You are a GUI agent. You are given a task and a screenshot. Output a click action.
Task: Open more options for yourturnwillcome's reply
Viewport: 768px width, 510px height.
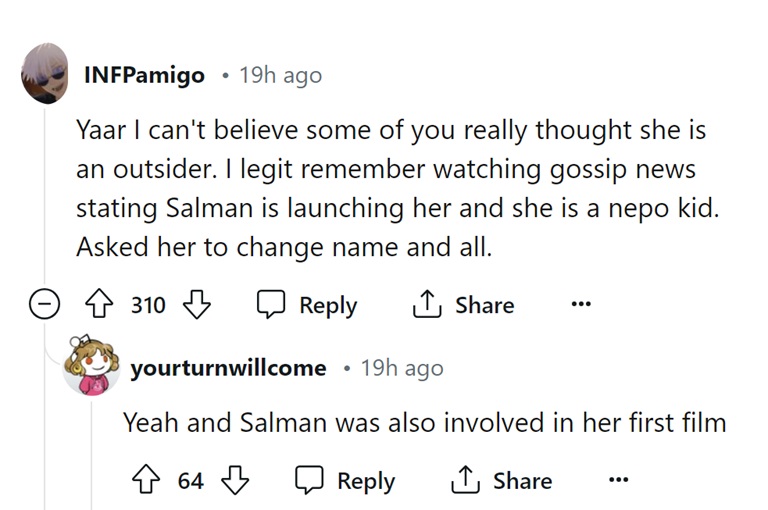click(619, 481)
